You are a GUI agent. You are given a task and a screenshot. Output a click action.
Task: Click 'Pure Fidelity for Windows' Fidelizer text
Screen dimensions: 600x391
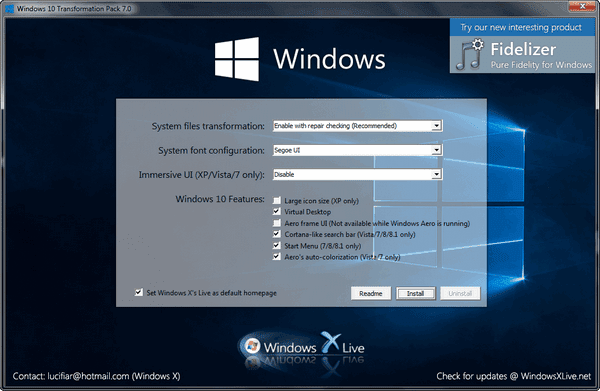pos(541,65)
